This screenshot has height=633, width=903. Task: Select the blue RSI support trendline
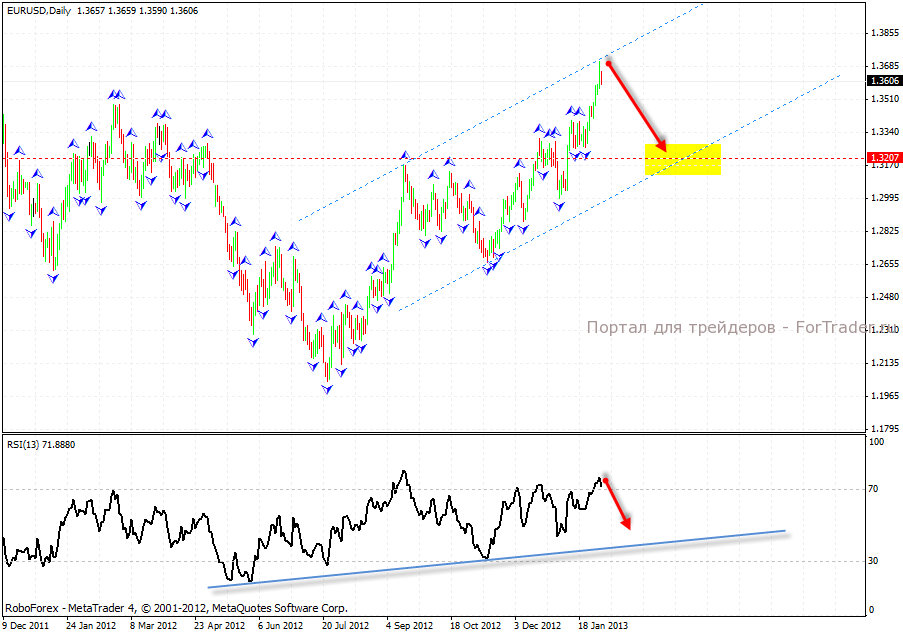pos(500,558)
